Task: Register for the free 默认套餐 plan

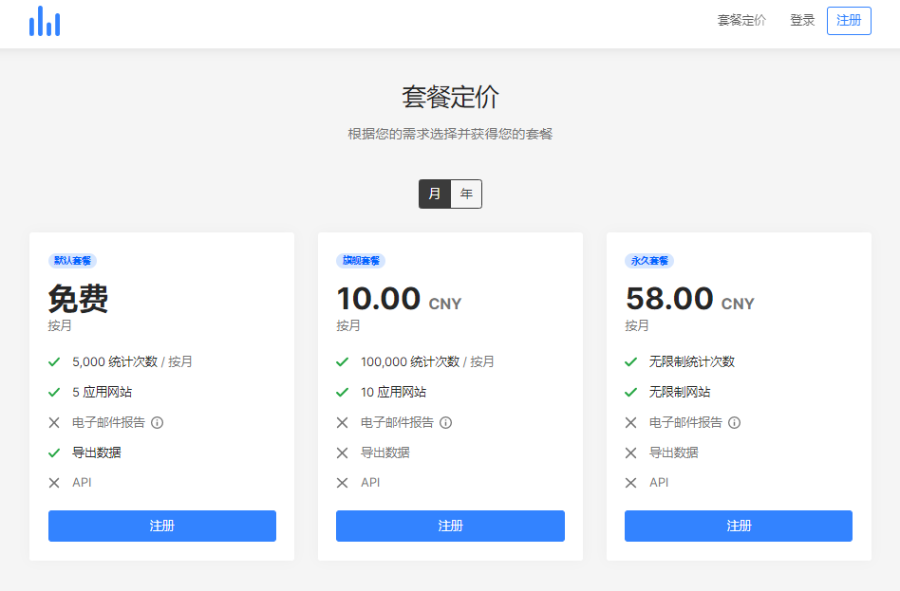Action: coord(162,526)
